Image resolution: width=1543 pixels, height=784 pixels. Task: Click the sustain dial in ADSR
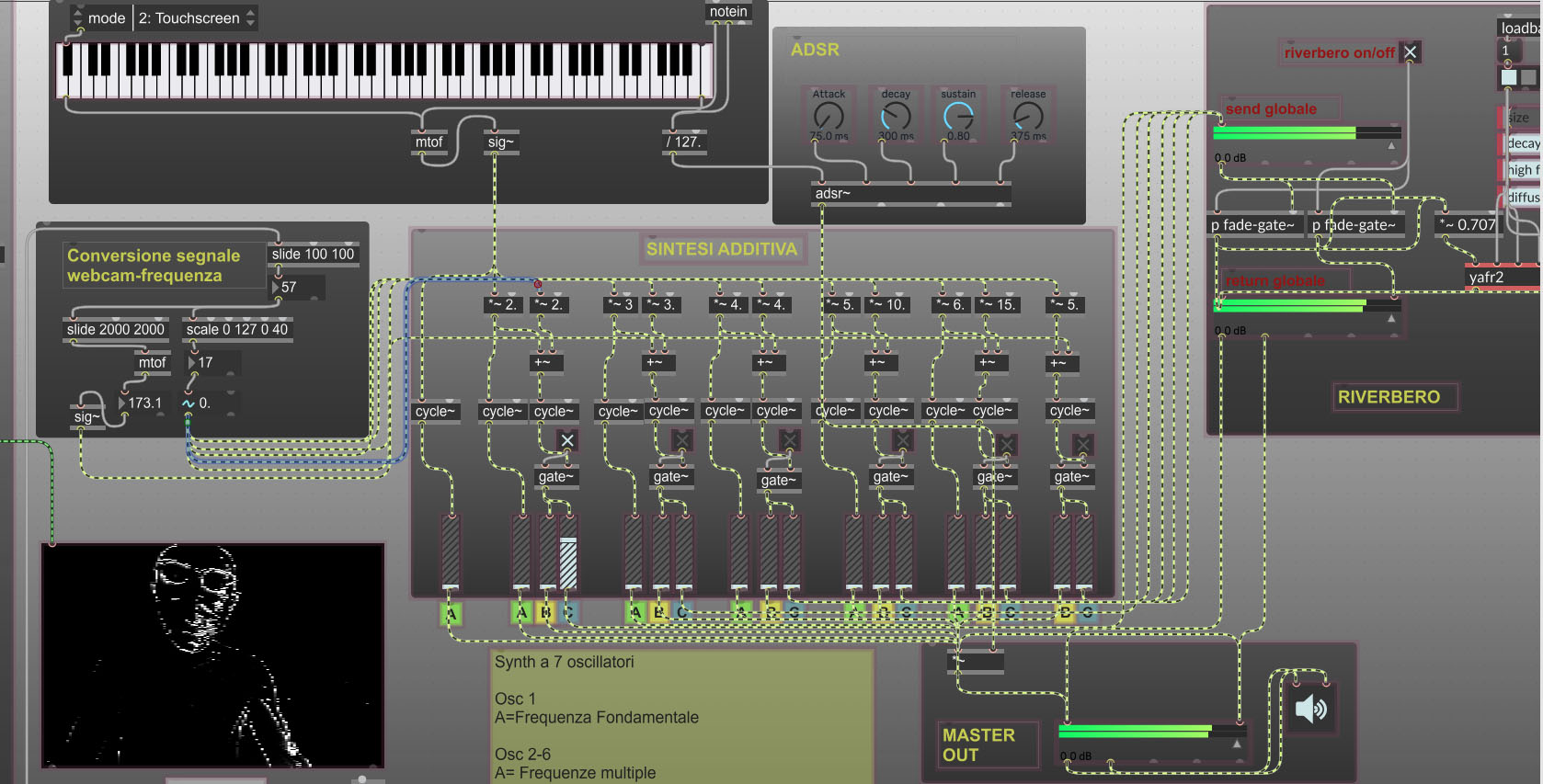[x=958, y=115]
